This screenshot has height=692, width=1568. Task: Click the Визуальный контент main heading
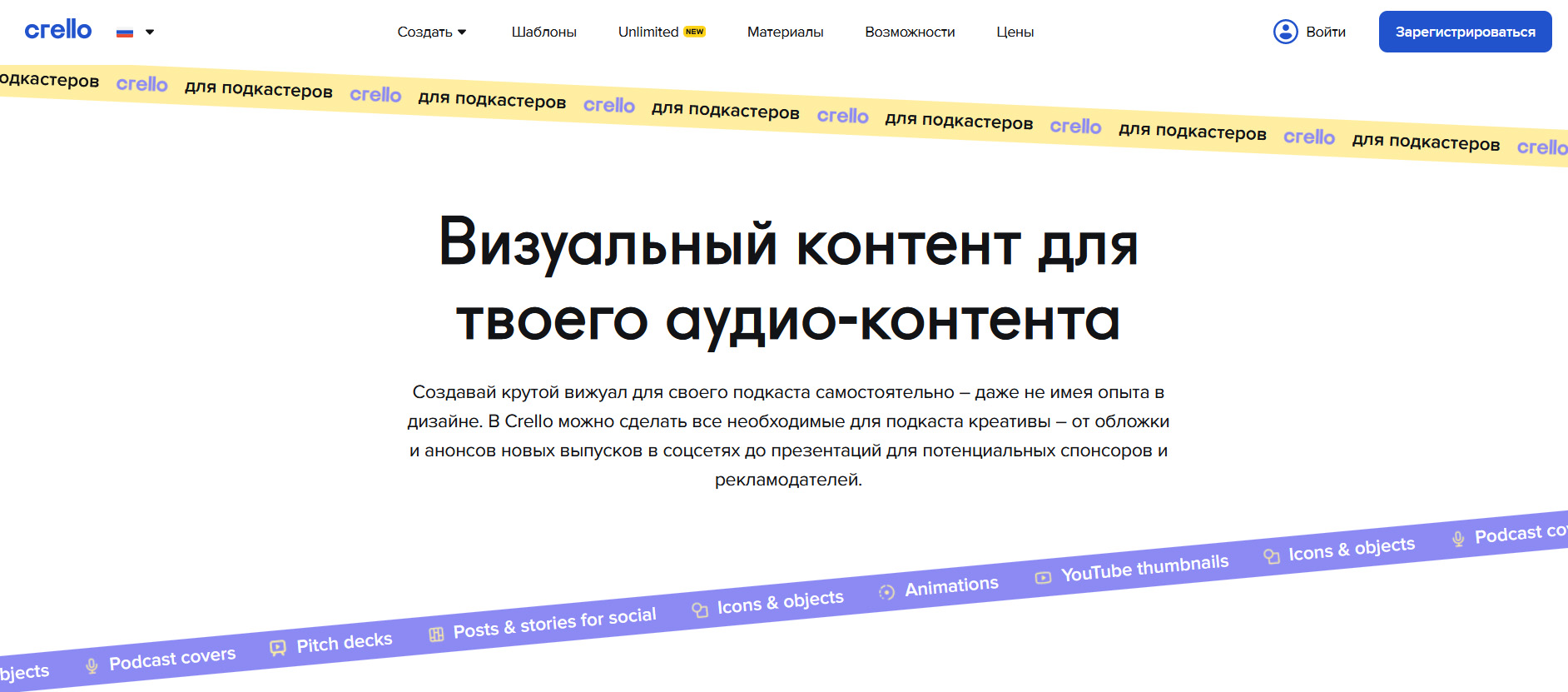pyautogui.click(x=788, y=281)
